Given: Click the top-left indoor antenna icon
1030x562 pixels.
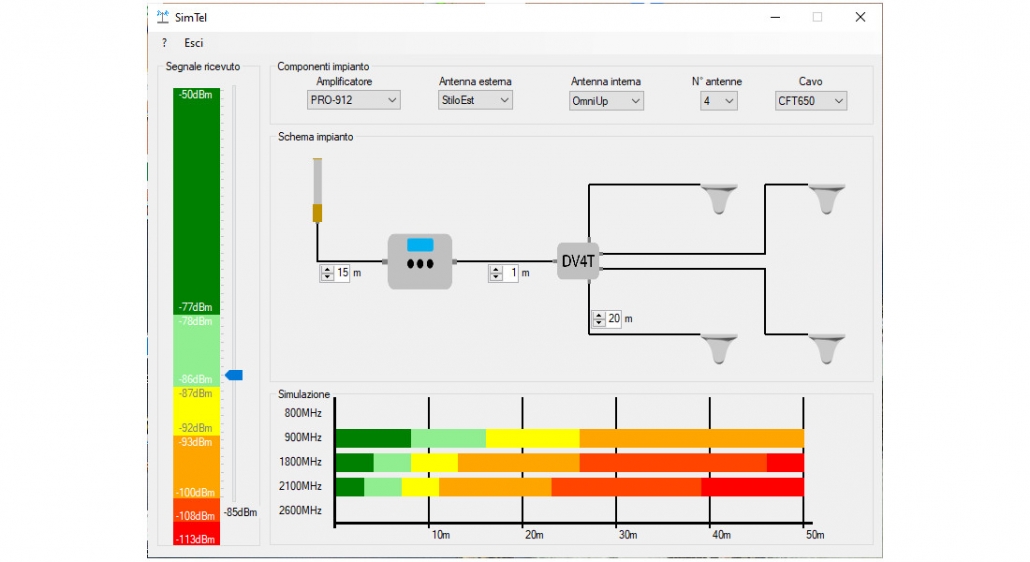Looking at the screenshot, I should (719, 199).
